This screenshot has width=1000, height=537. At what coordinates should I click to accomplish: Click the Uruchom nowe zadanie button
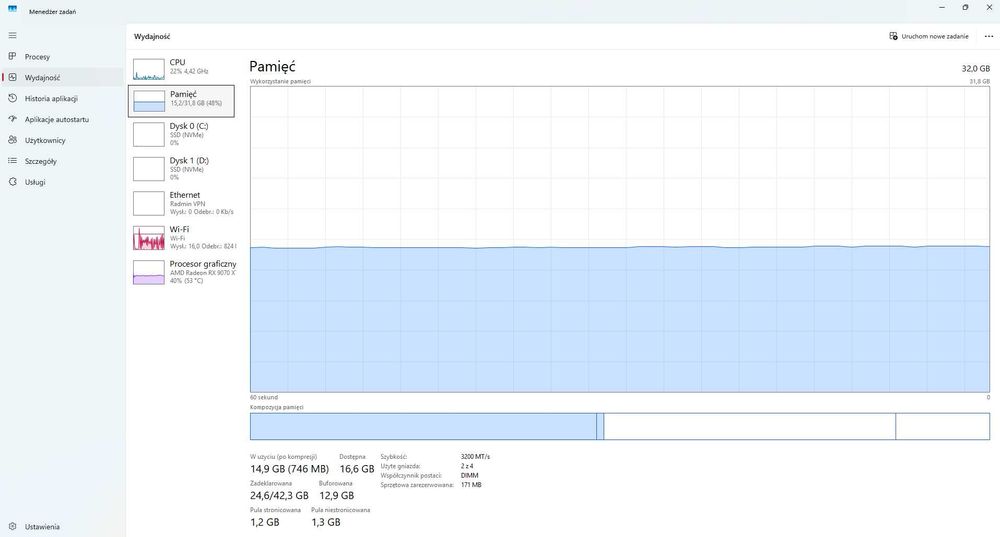929,36
